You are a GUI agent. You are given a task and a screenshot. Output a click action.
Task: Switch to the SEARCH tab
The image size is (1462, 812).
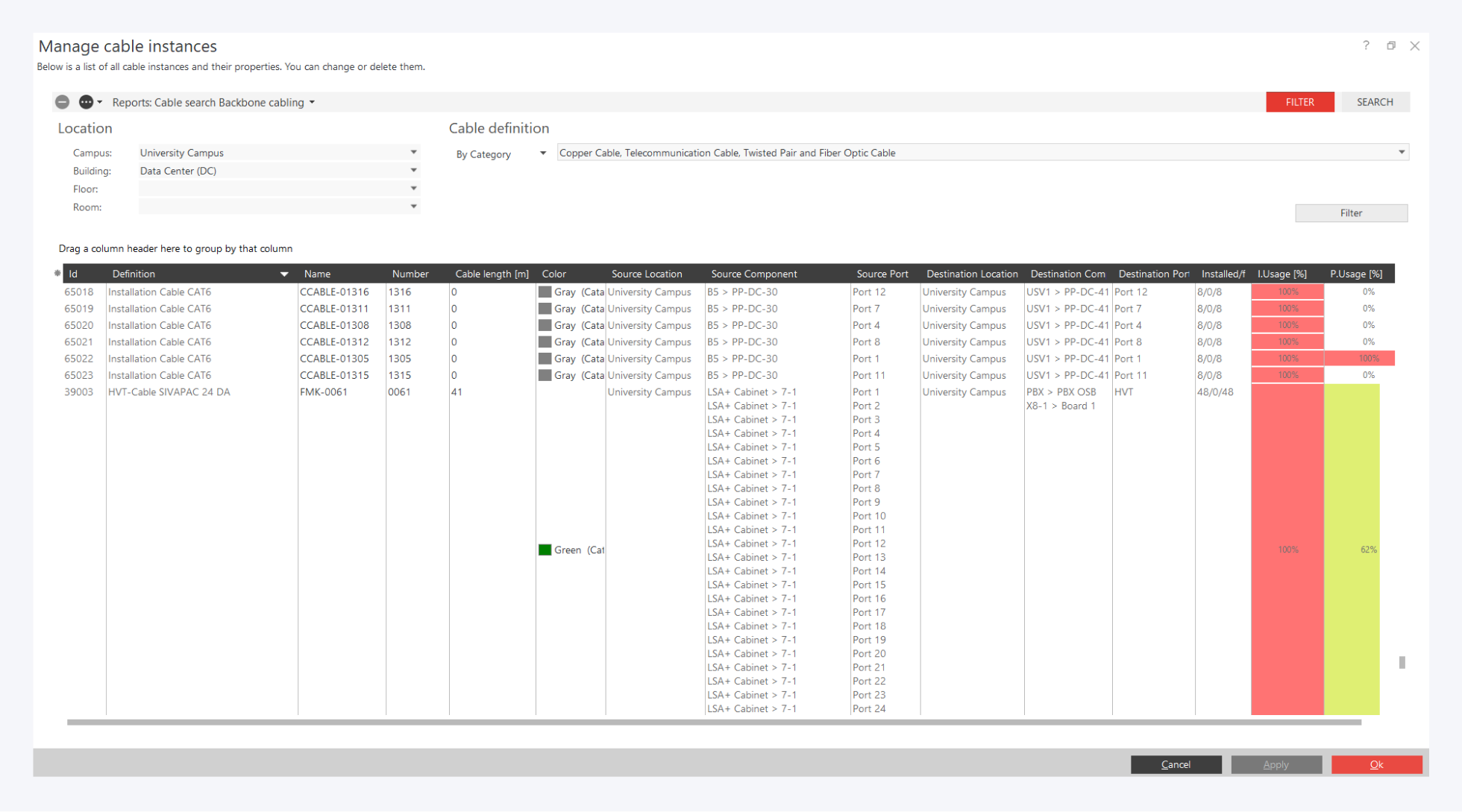click(1375, 102)
